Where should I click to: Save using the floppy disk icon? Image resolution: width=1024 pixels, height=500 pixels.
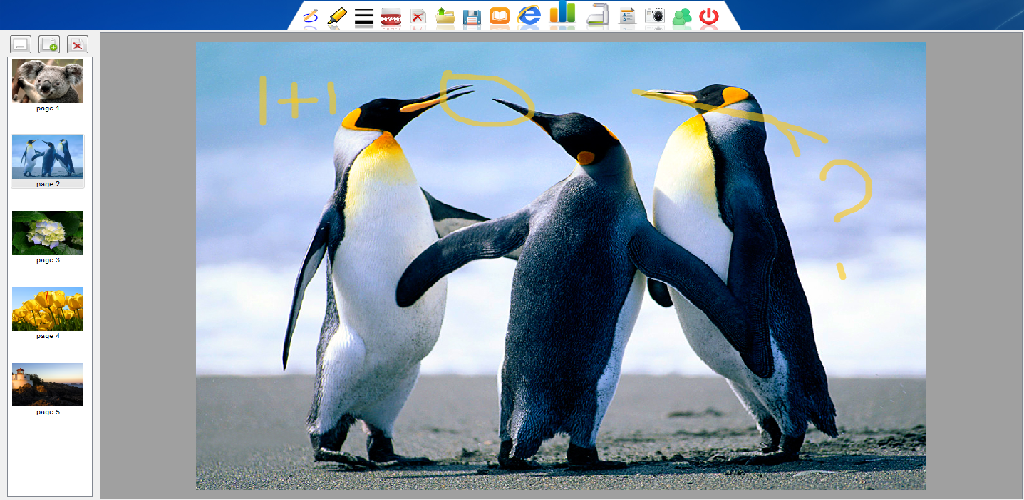472,16
